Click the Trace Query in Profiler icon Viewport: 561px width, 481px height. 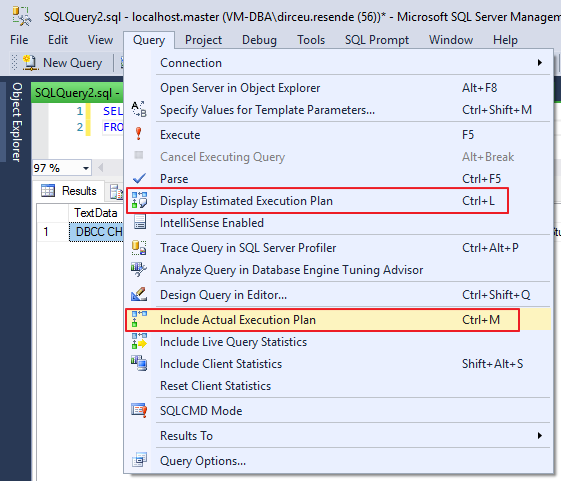coord(139,248)
